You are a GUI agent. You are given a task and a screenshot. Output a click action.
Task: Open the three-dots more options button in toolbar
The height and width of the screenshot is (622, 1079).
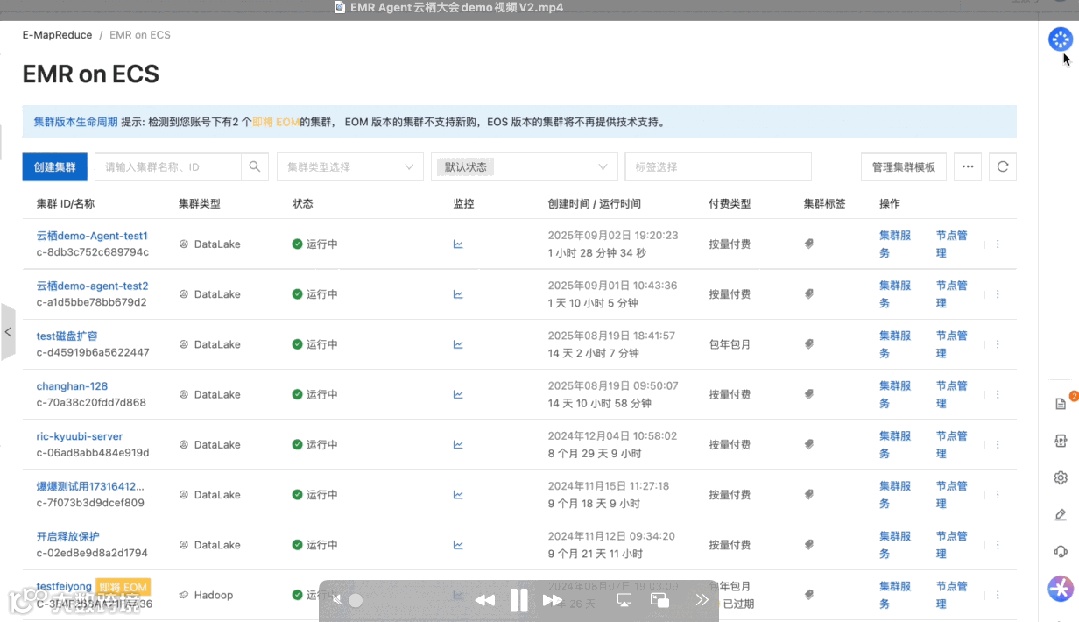click(x=968, y=167)
